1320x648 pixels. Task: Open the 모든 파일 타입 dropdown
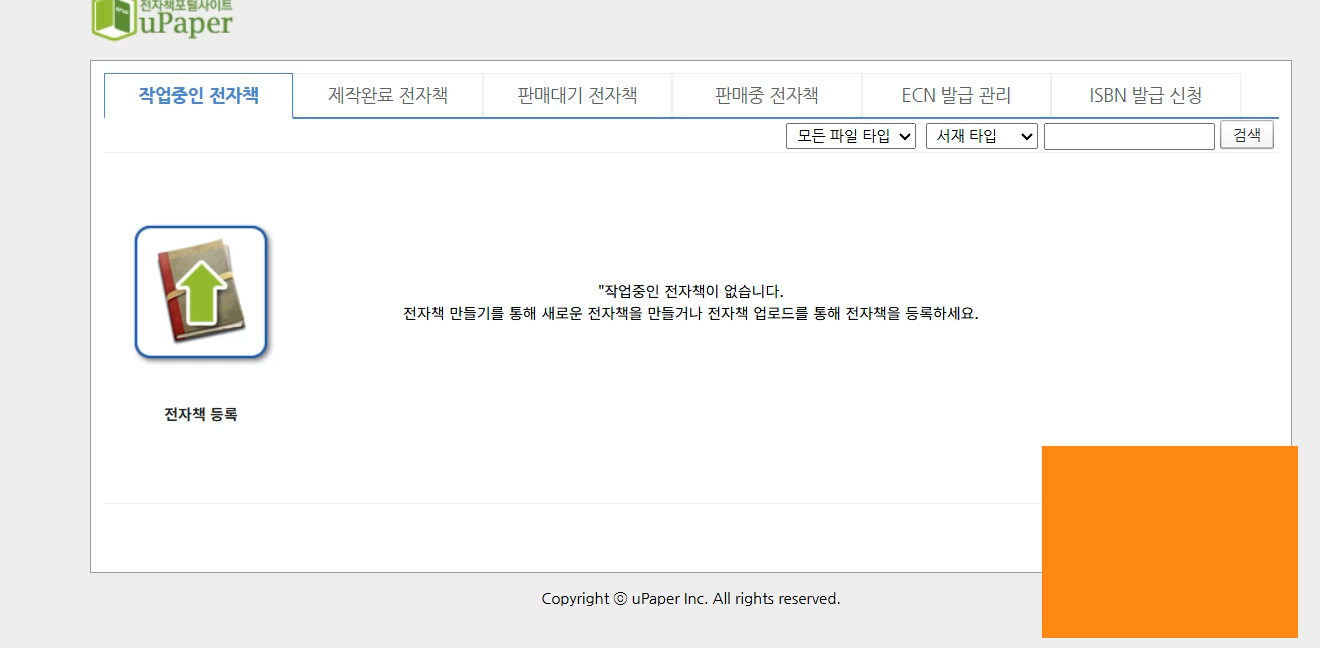pyautogui.click(x=851, y=136)
